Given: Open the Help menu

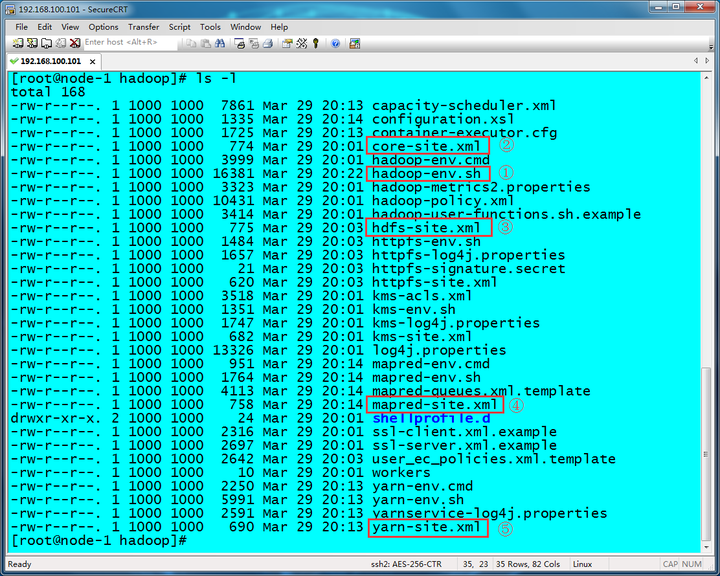Looking at the screenshot, I should coord(279,27).
